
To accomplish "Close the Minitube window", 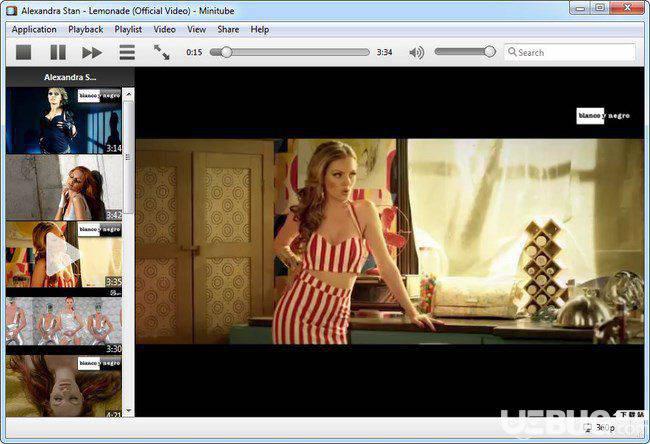I will pyautogui.click(x=628, y=8).
